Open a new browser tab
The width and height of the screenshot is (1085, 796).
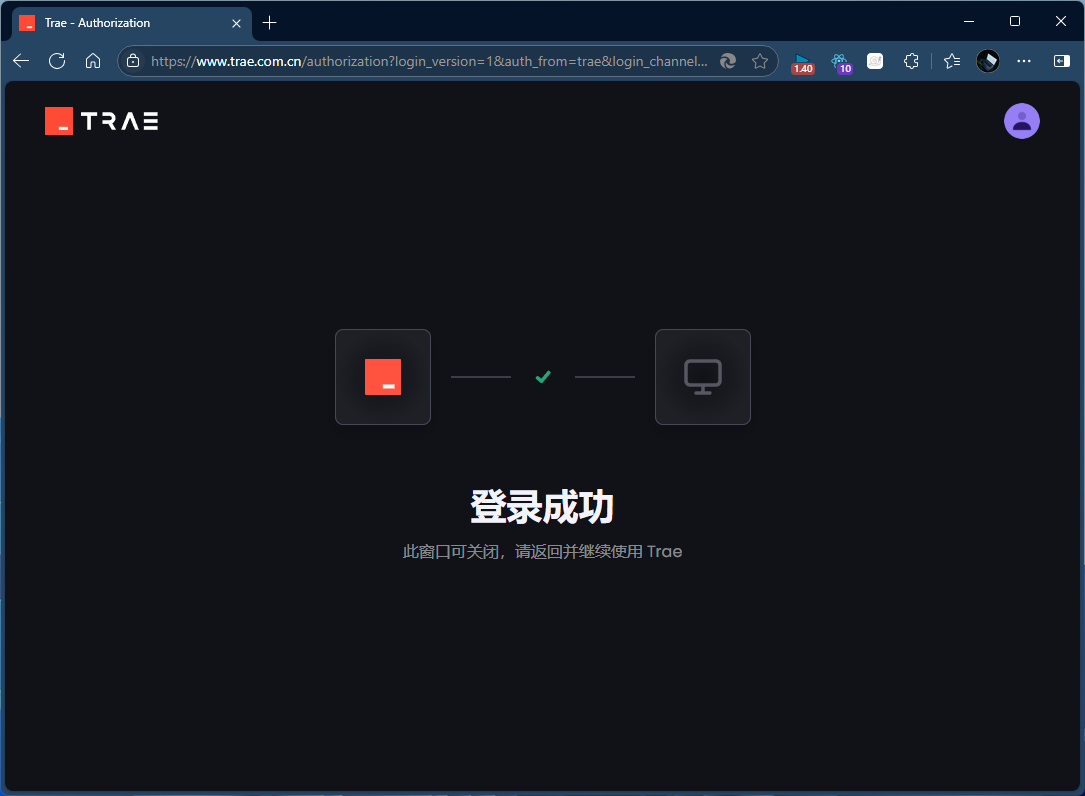tap(270, 23)
